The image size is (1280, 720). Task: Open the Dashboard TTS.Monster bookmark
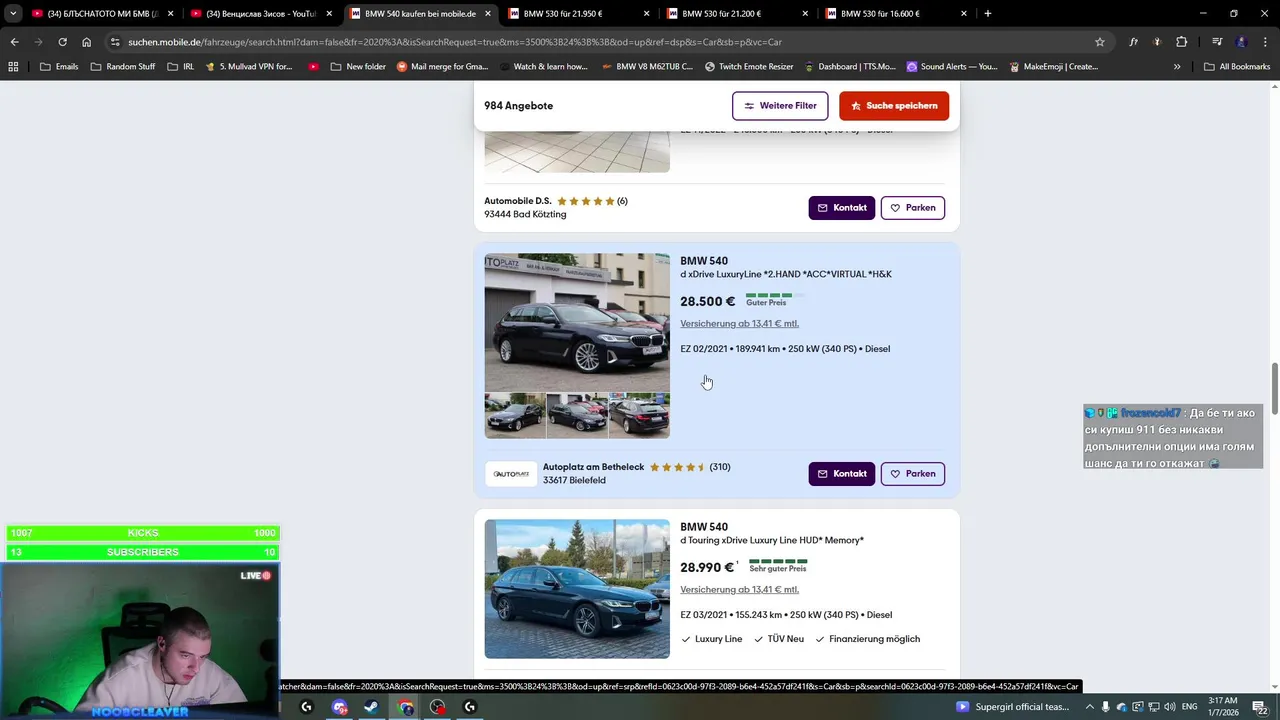pos(851,67)
